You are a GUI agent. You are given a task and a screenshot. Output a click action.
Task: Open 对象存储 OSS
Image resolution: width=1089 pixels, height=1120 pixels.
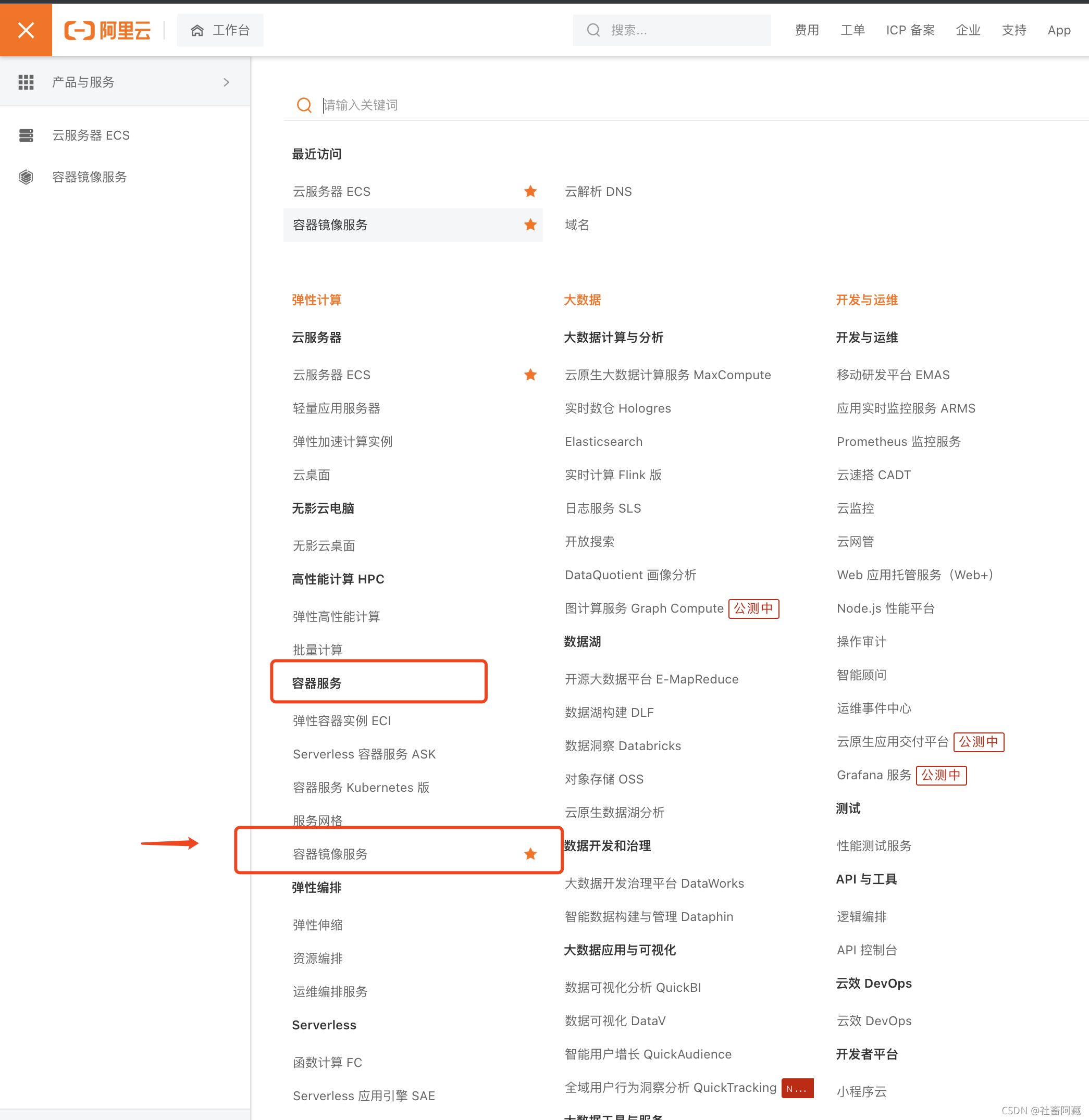(604, 779)
